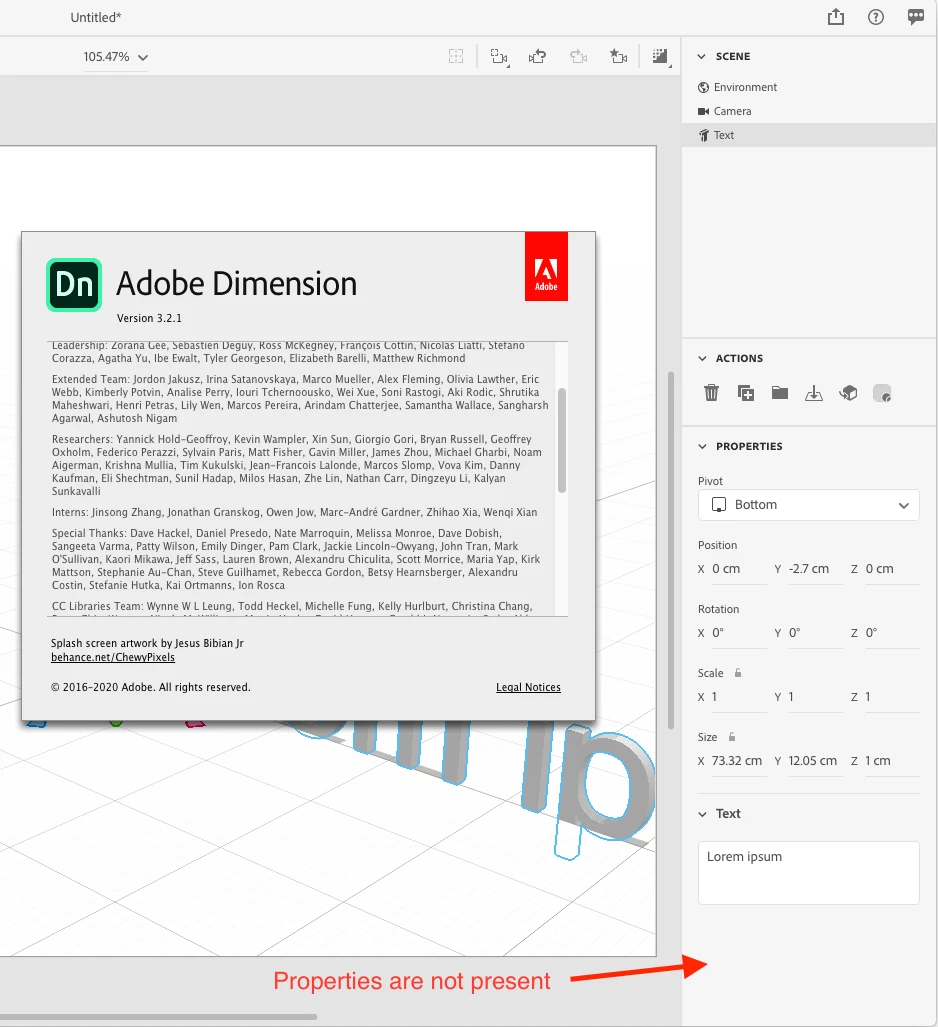Open the Legal Notices link
The height and width of the screenshot is (1027, 938).
click(528, 687)
